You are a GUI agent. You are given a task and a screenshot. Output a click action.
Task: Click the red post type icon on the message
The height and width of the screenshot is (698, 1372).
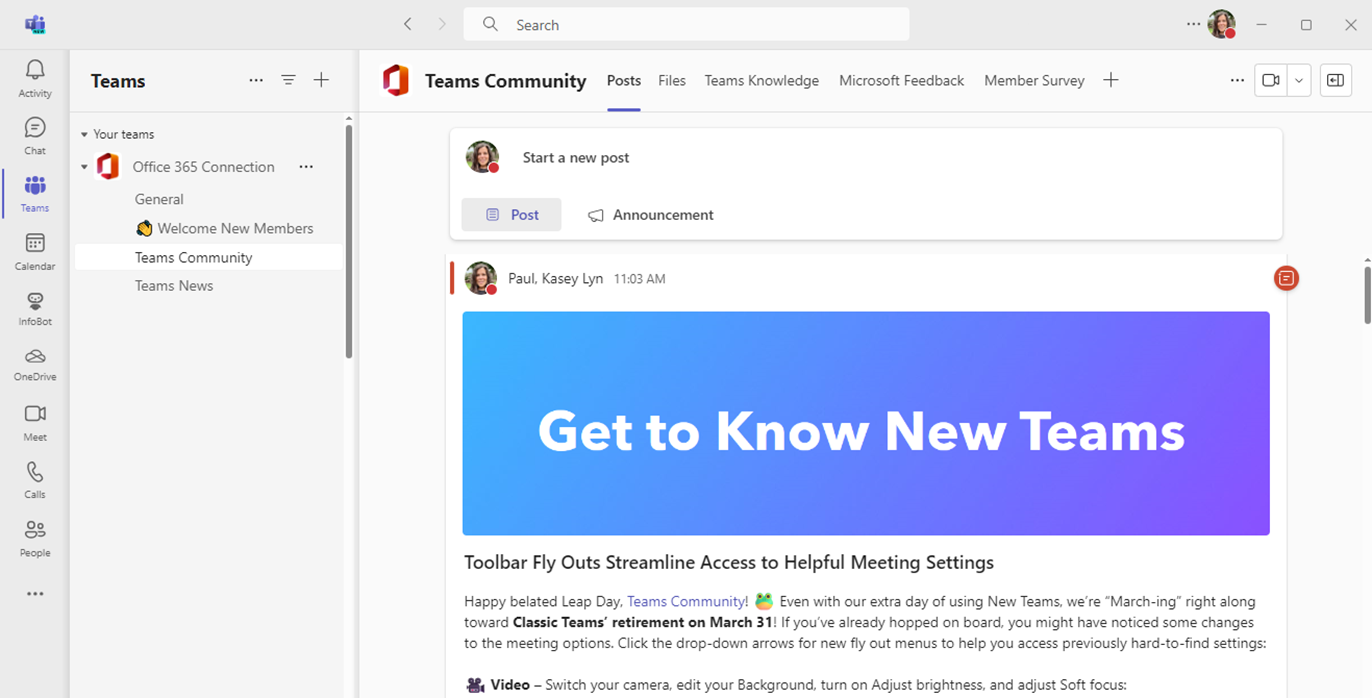[x=1286, y=278]
